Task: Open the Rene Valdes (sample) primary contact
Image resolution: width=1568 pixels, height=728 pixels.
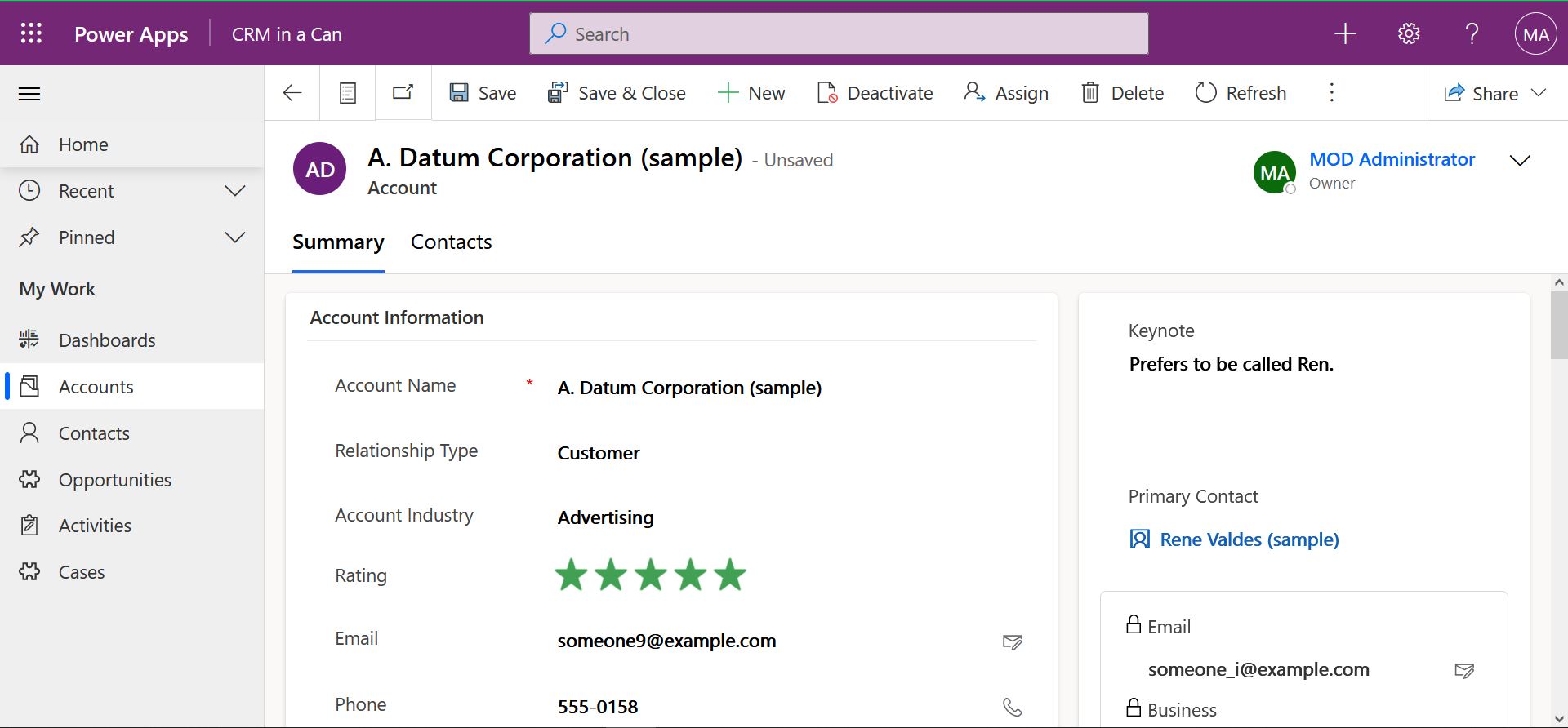Action: (x=1249, y=539)
